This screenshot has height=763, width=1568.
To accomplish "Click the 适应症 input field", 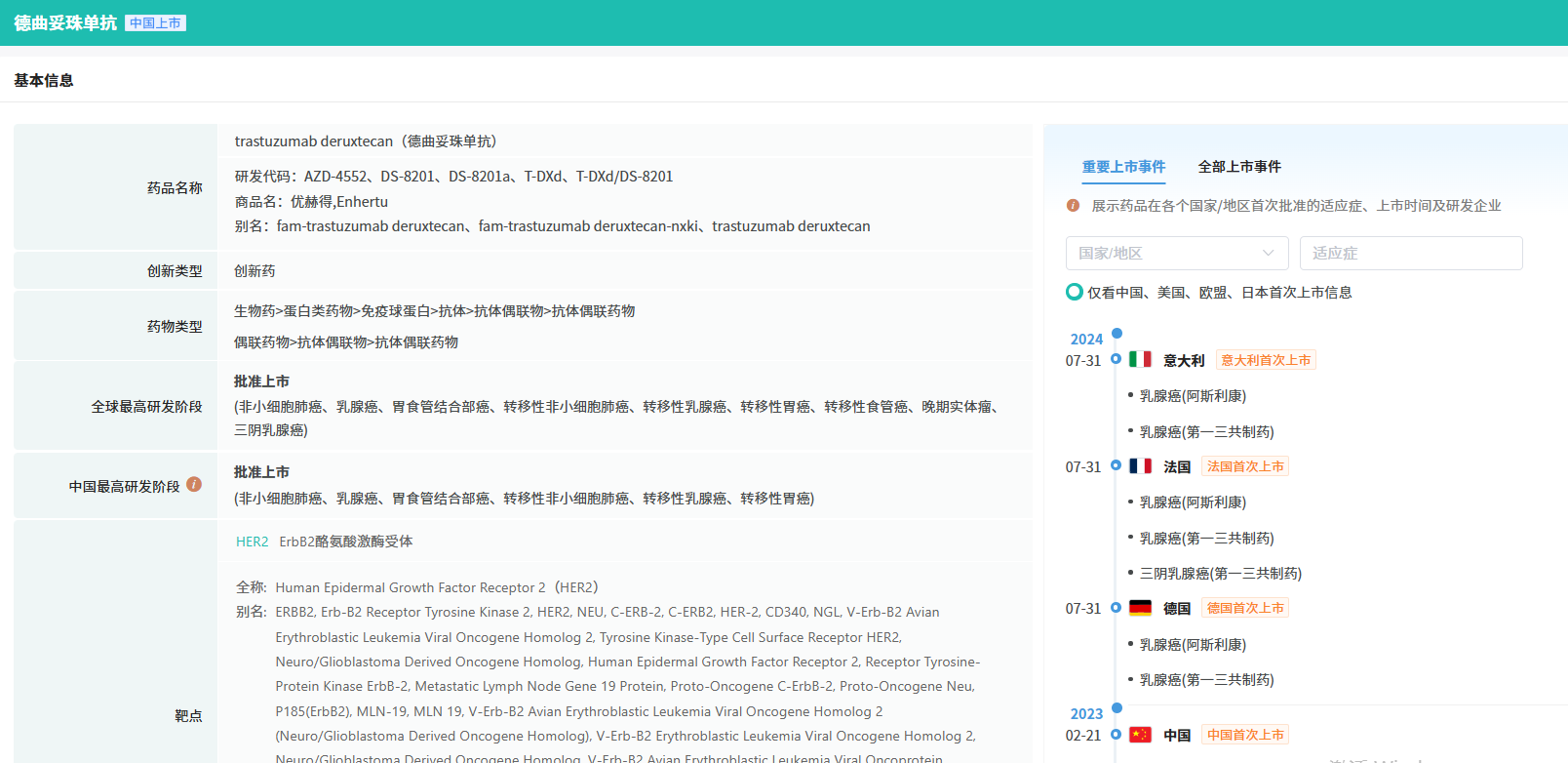I will coord(1410,253).
